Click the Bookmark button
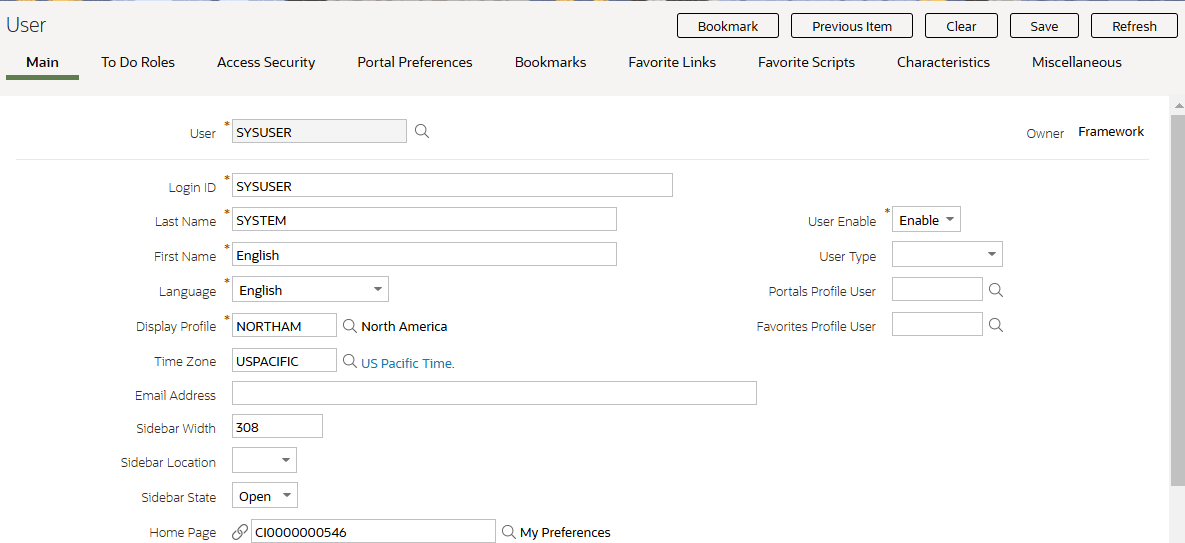Viewport: 1185px width, 543px height. [728, 26]
